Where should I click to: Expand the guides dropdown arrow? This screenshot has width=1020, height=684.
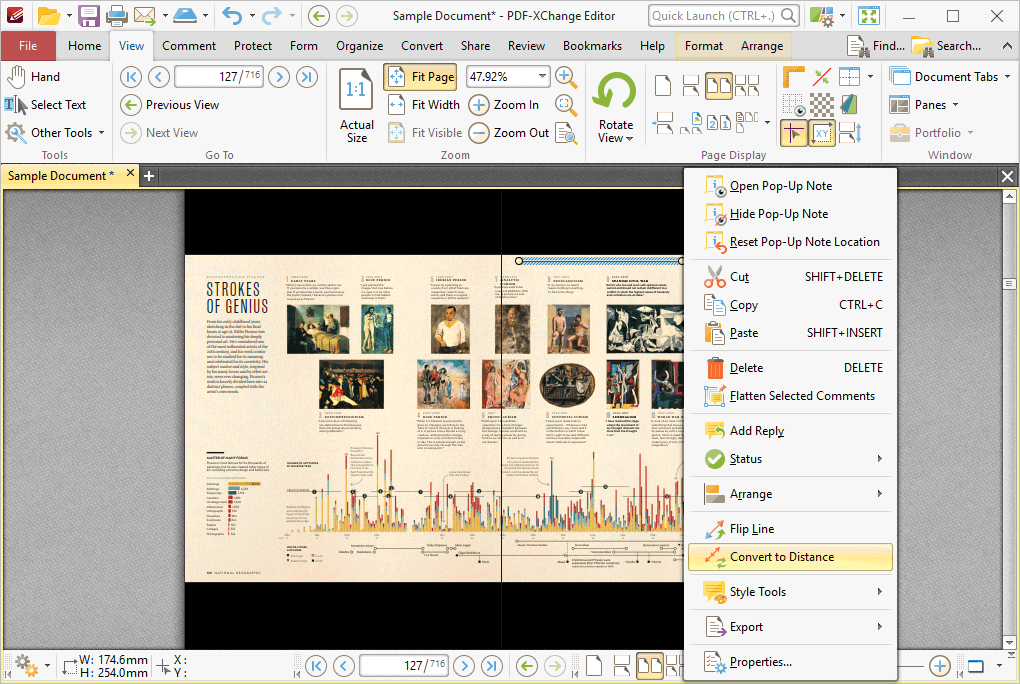[x=870, y=77]
